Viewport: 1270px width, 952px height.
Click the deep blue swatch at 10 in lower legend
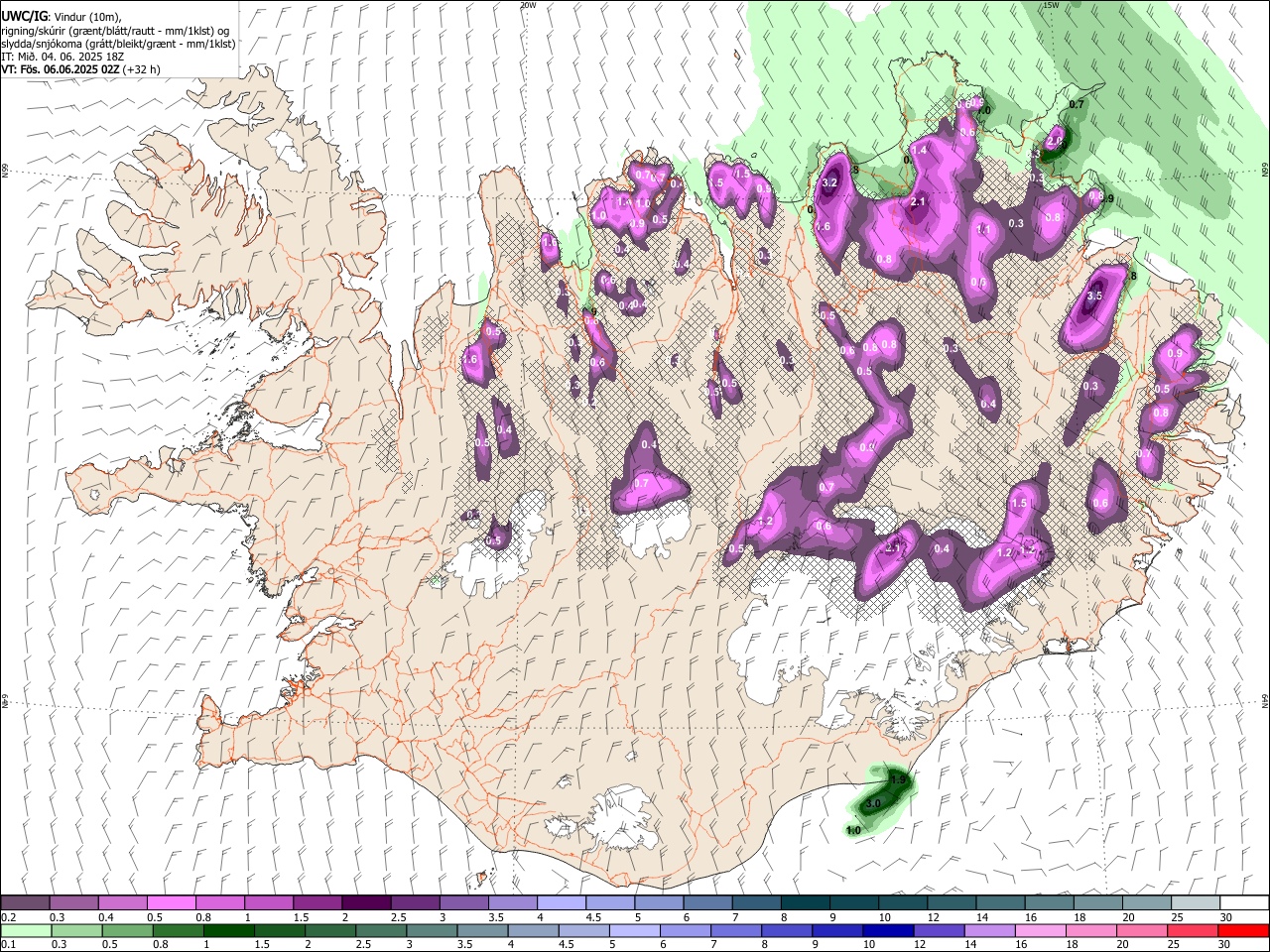point(887,931)
